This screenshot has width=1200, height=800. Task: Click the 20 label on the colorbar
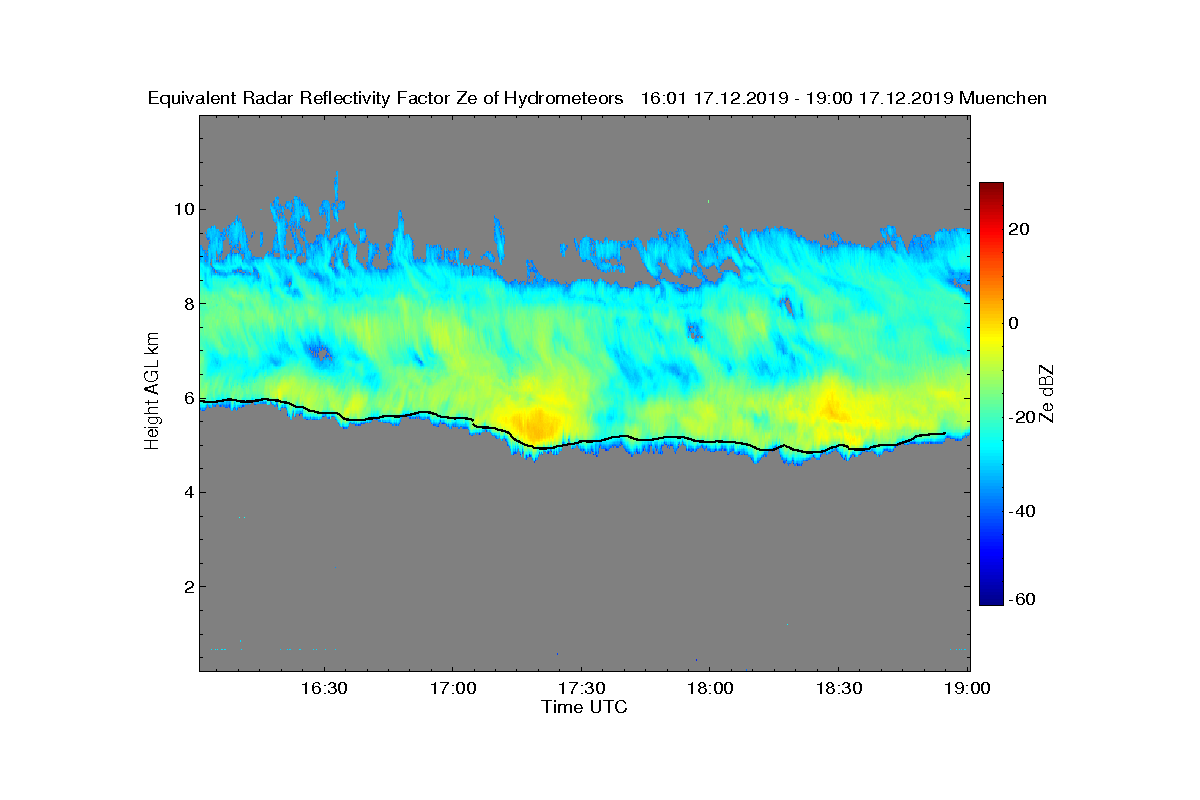[x=1019, y=229]
